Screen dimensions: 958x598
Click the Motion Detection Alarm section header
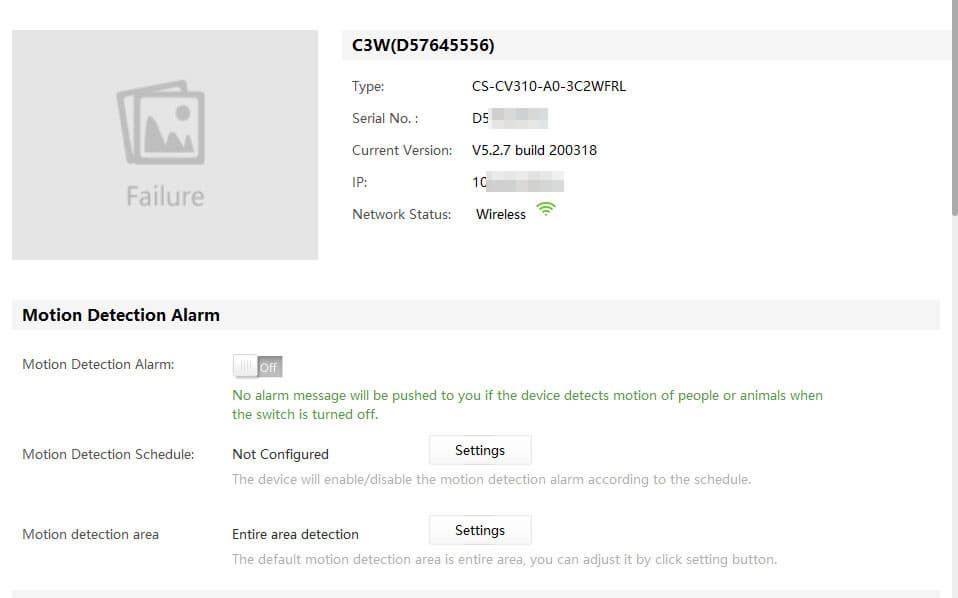click(x=121, y=315)
